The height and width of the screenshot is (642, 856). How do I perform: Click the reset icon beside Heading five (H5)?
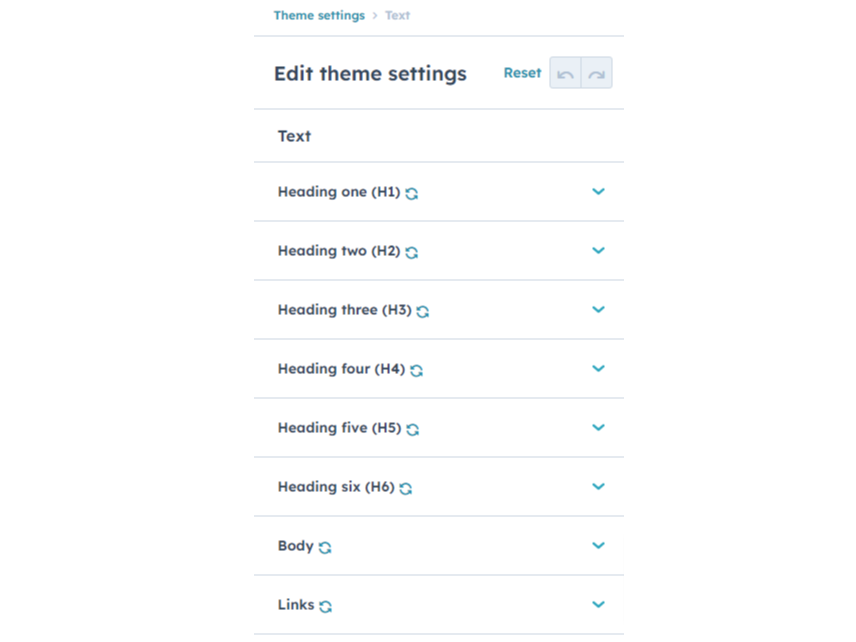[x=412, y=428]
